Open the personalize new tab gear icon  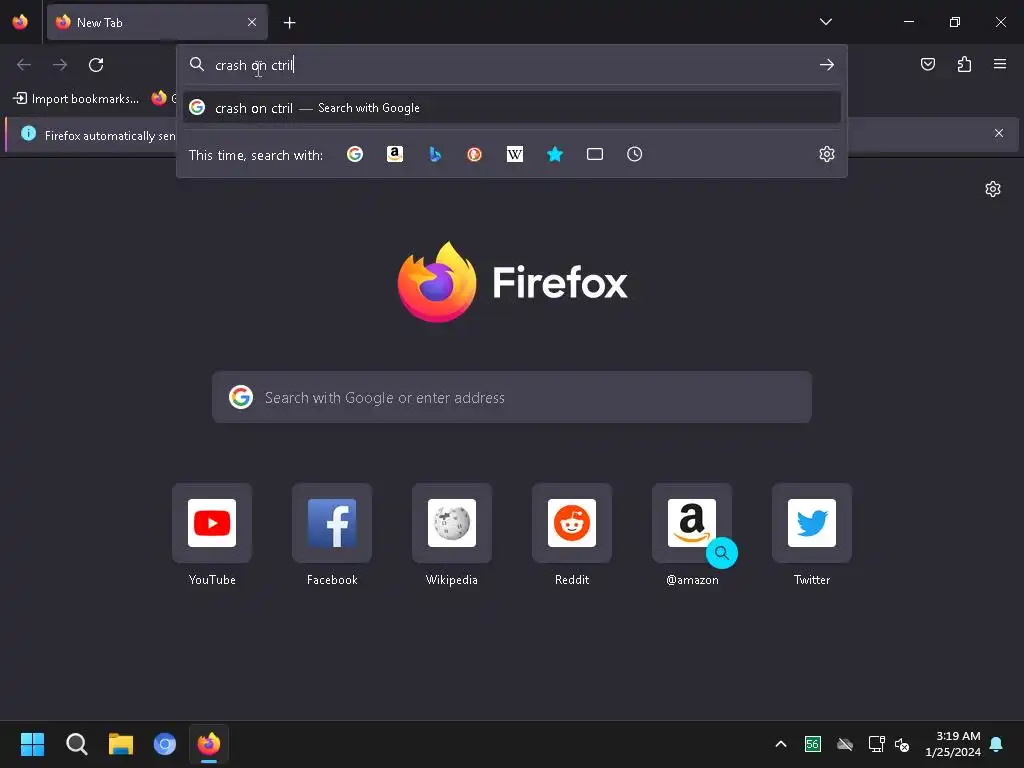click(x=993, y=189)
